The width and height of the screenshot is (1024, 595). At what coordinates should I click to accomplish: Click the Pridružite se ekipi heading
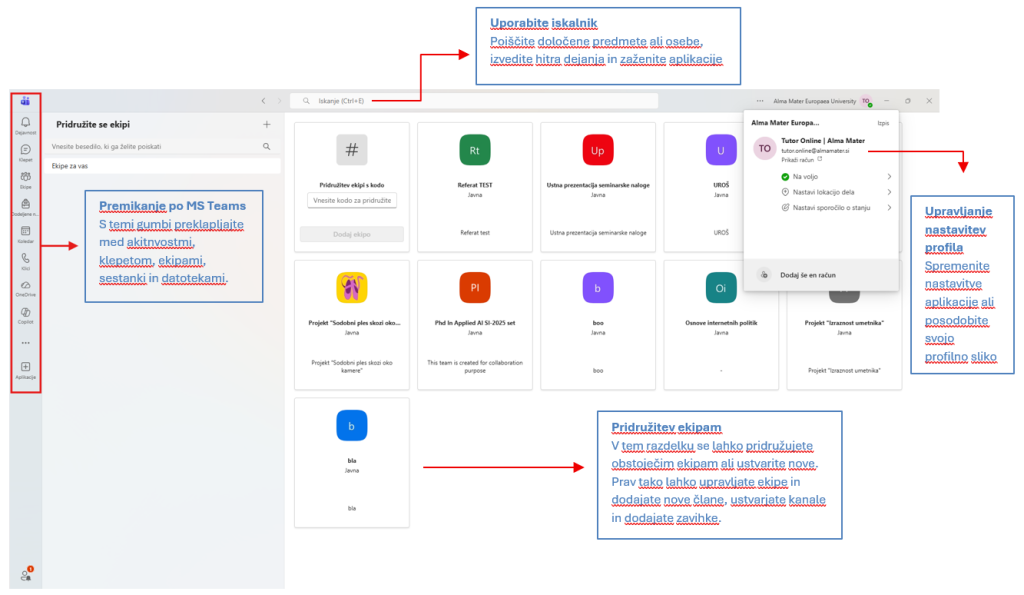click(x=93, y=124)
